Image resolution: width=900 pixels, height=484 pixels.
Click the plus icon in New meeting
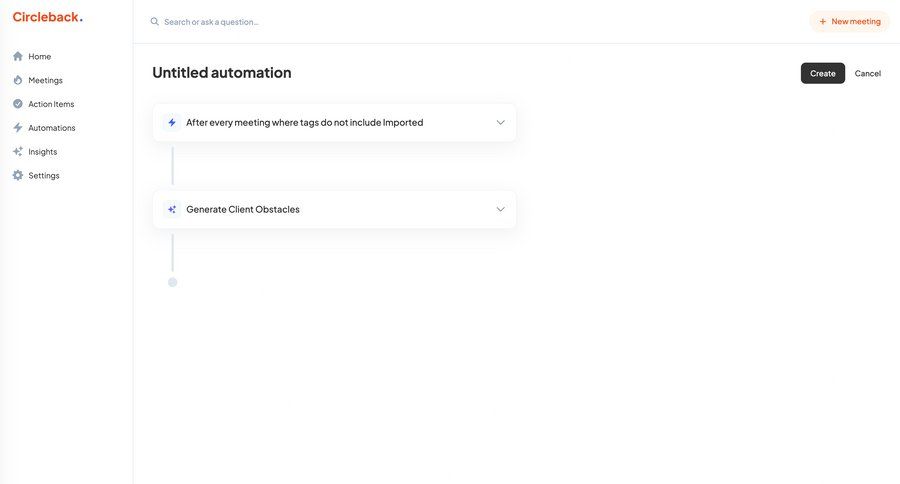(823, 22)
